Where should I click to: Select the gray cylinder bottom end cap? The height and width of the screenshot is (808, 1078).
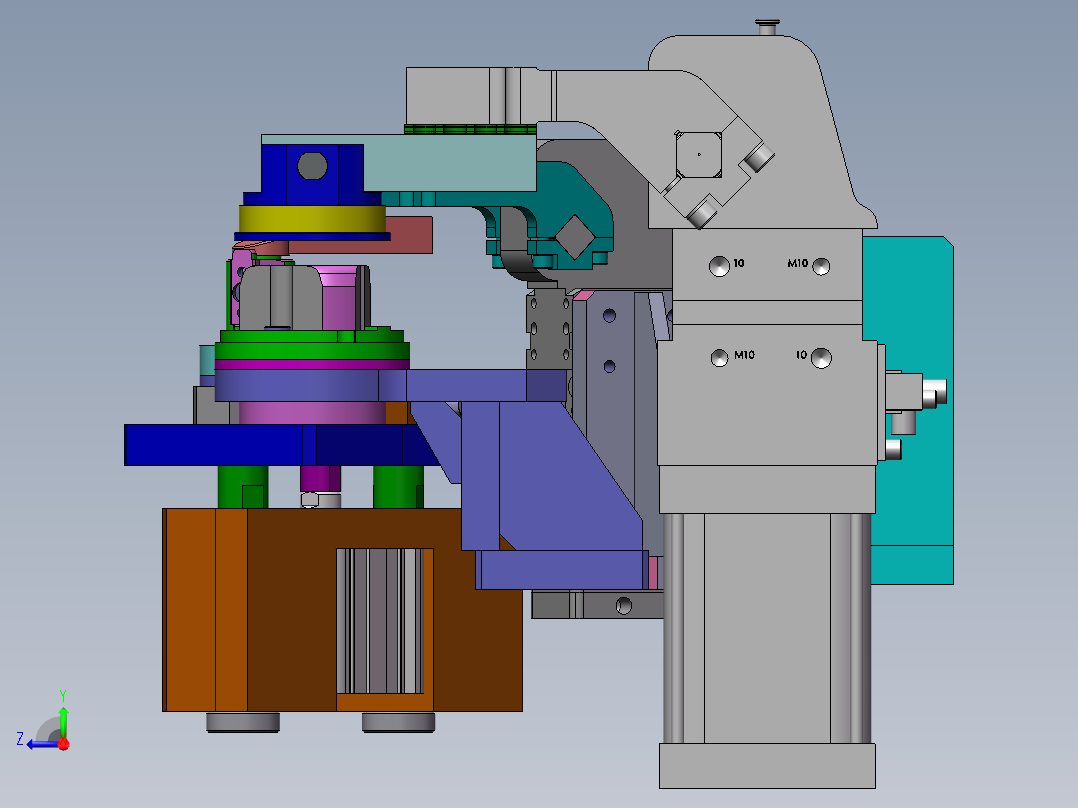tap(767, 765)
